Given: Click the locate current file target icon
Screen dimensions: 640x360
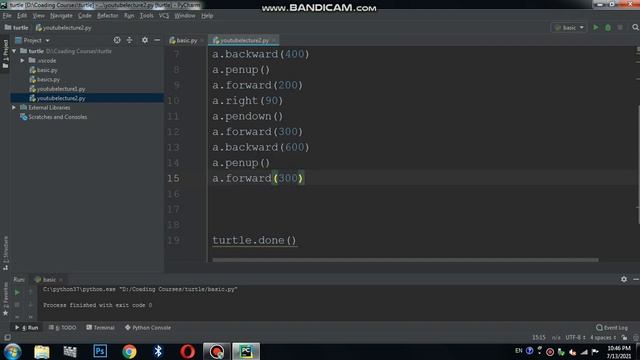Looking at the screenshot, I should pyautogui.click(x=117, y=40).
